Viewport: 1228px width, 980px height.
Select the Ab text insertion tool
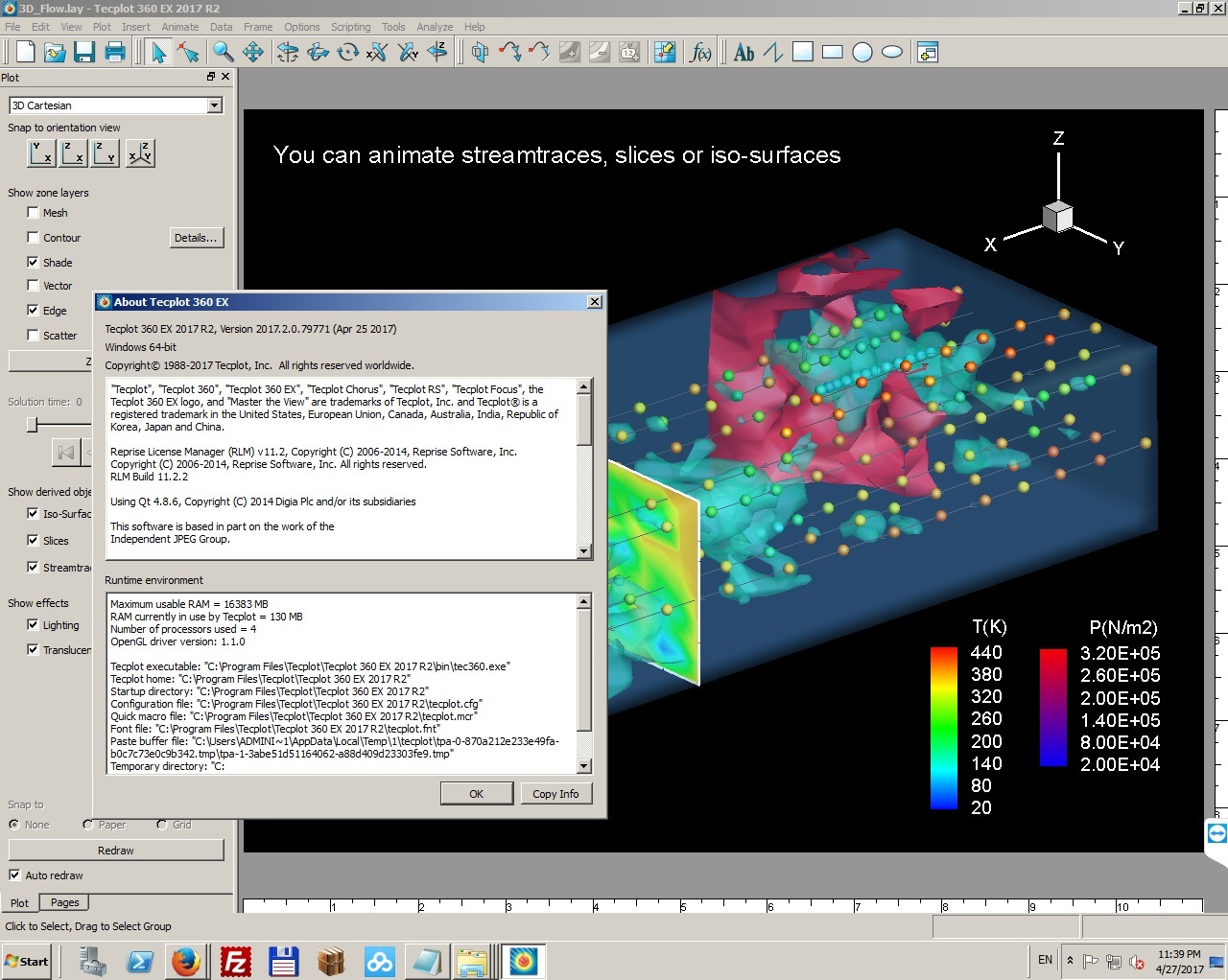coord(744,53)
